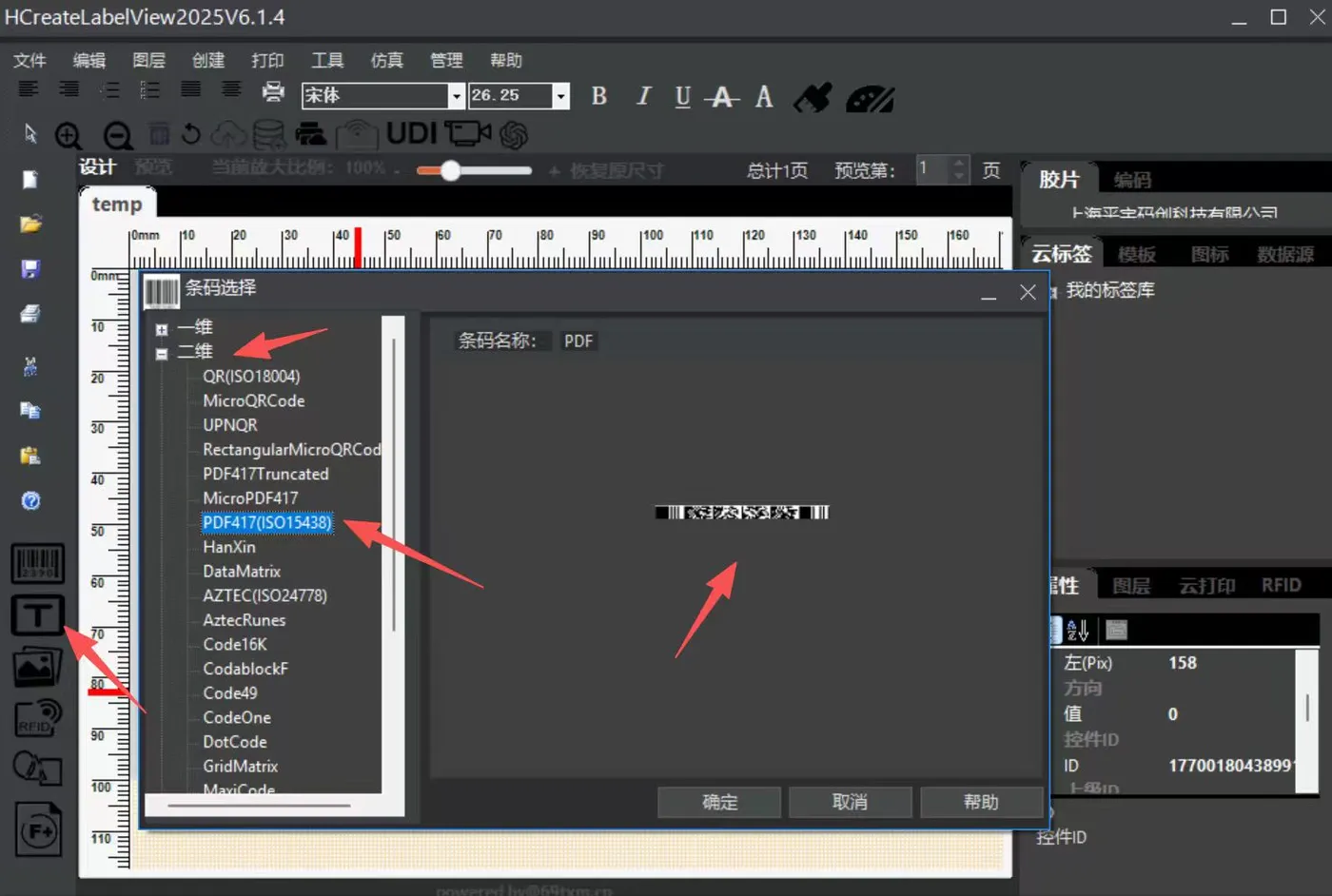Viewport: 1332px width, 896px height.
Task: Collapse the 二维 barcode tree node
Action: point(162,354)
